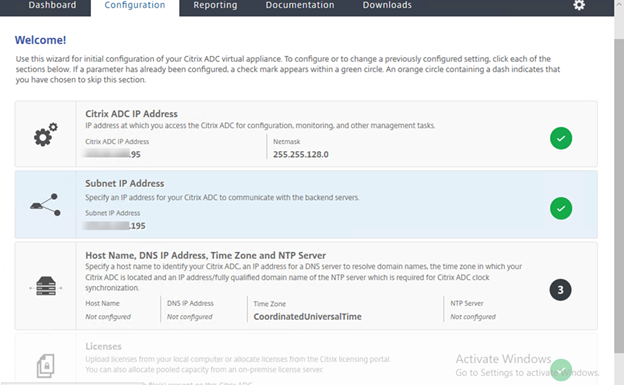Click the Licenses document lock icon

click(45, 365)
